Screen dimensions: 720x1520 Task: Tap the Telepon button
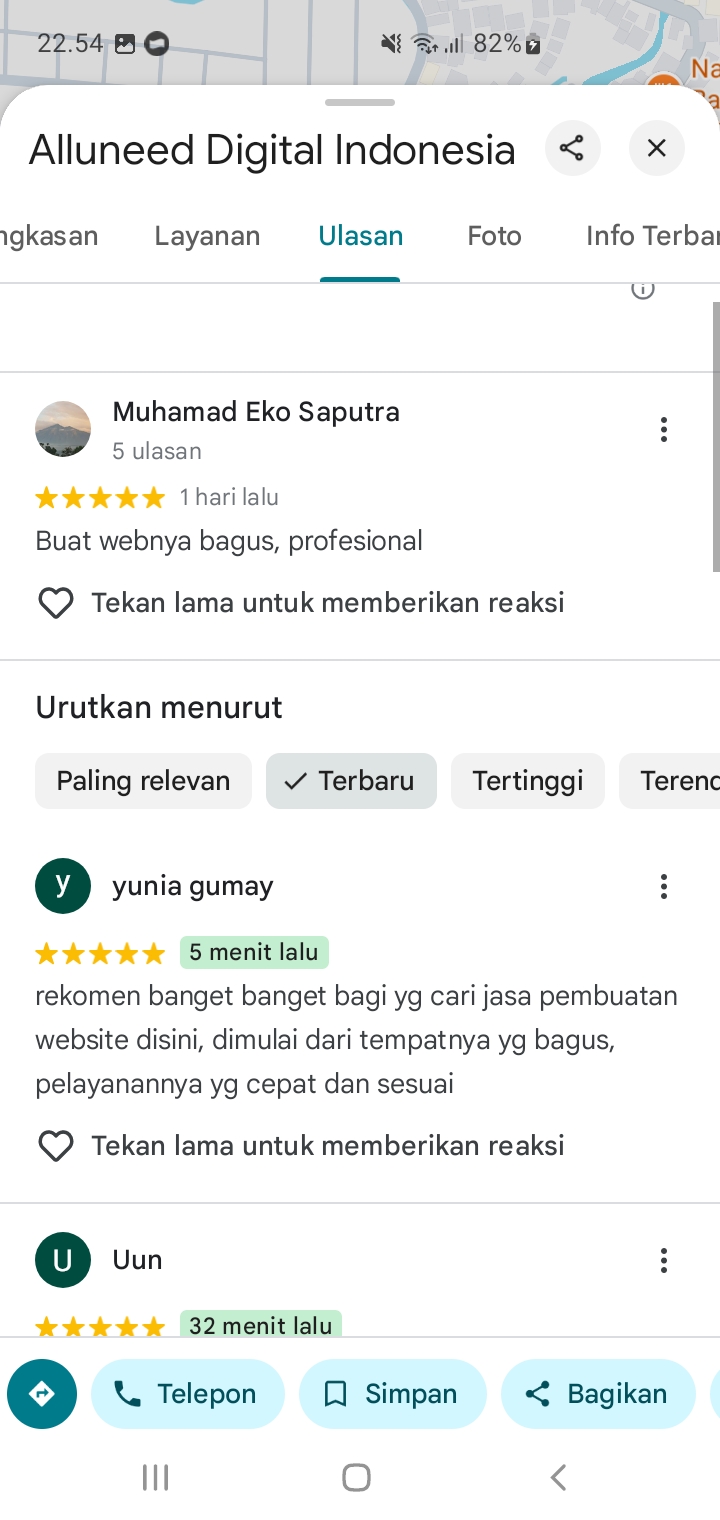click(x=188, y=1394)
